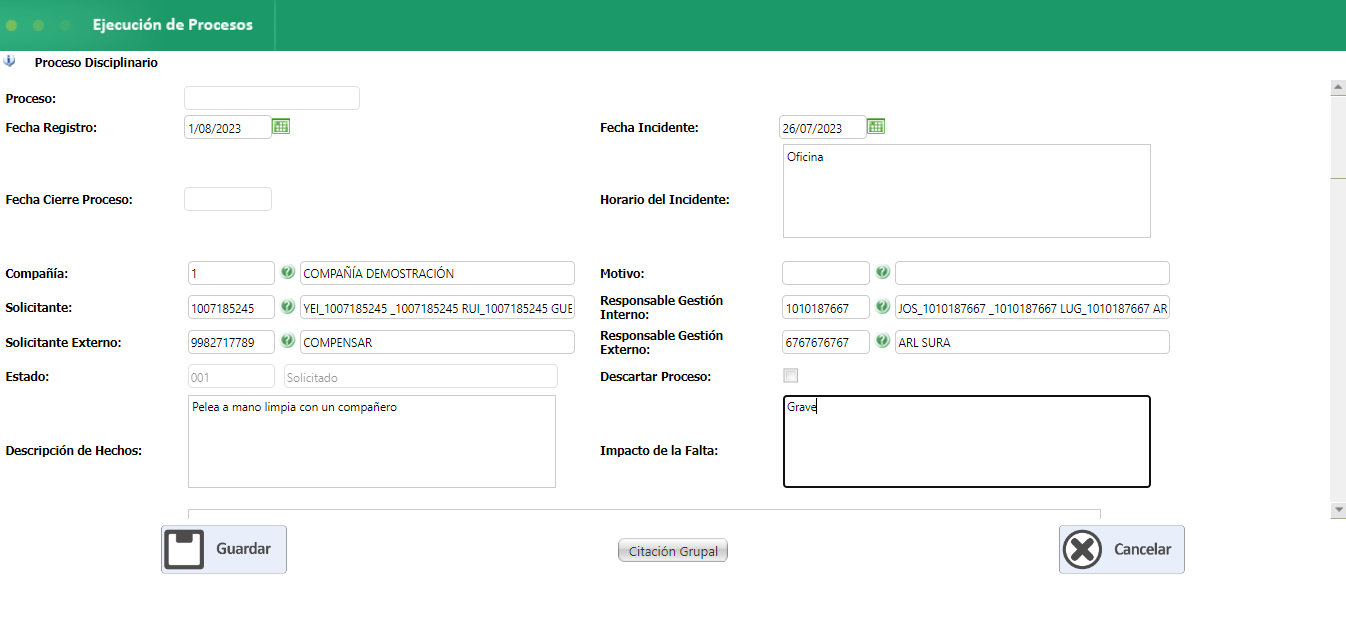Click Responsable Gestión Interno name field

coord(1032,308)
